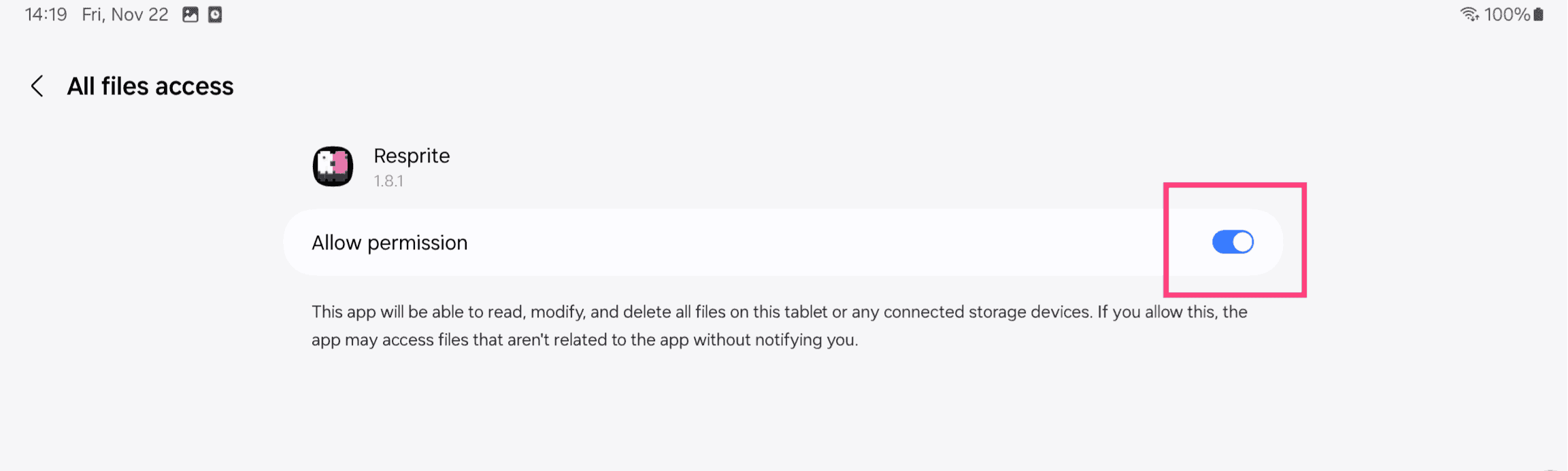Tap the version number 1.8.1
Viewport: 1568px width, 471px height.
pos(389,181)
